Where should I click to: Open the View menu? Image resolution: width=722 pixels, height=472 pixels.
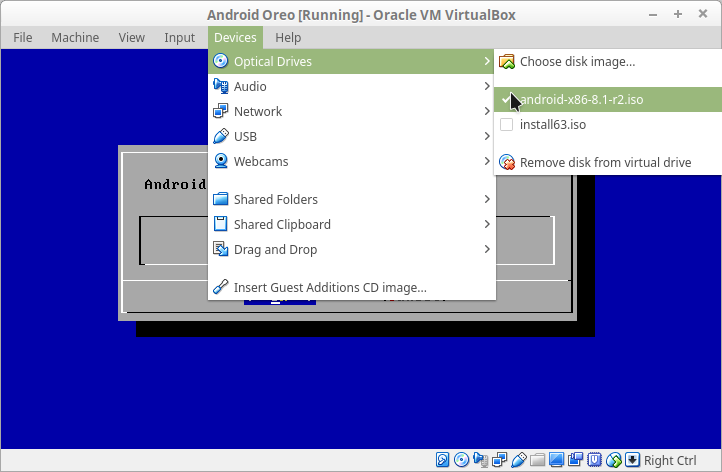coord(132,37)
